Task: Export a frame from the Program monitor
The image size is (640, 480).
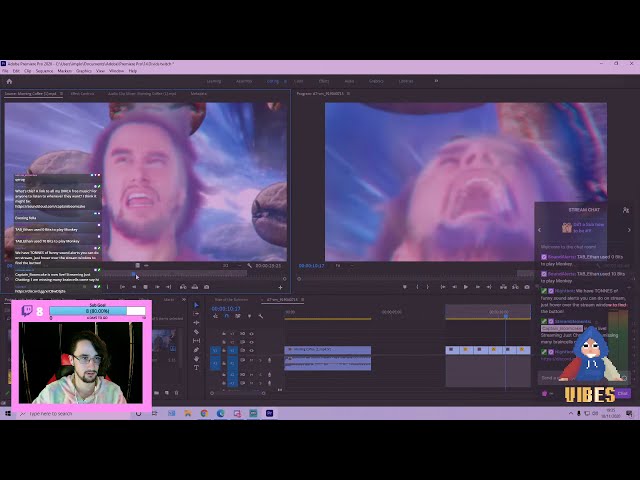Action: (527, 287)
